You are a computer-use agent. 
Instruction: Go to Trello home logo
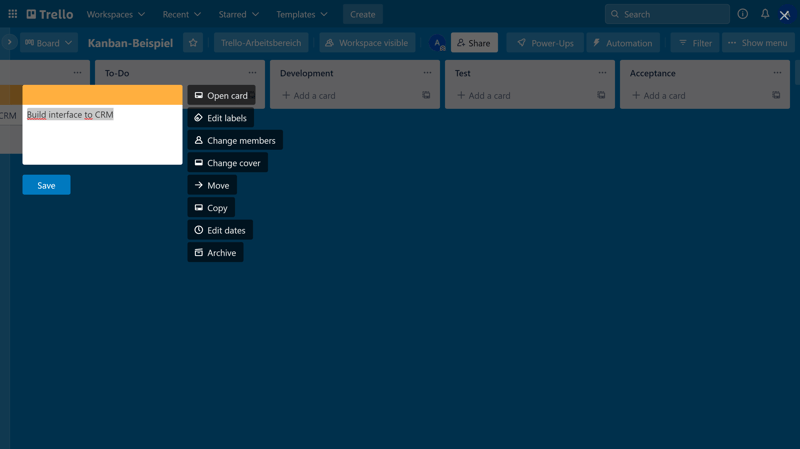pyautogui.click(x=49, y=14)
